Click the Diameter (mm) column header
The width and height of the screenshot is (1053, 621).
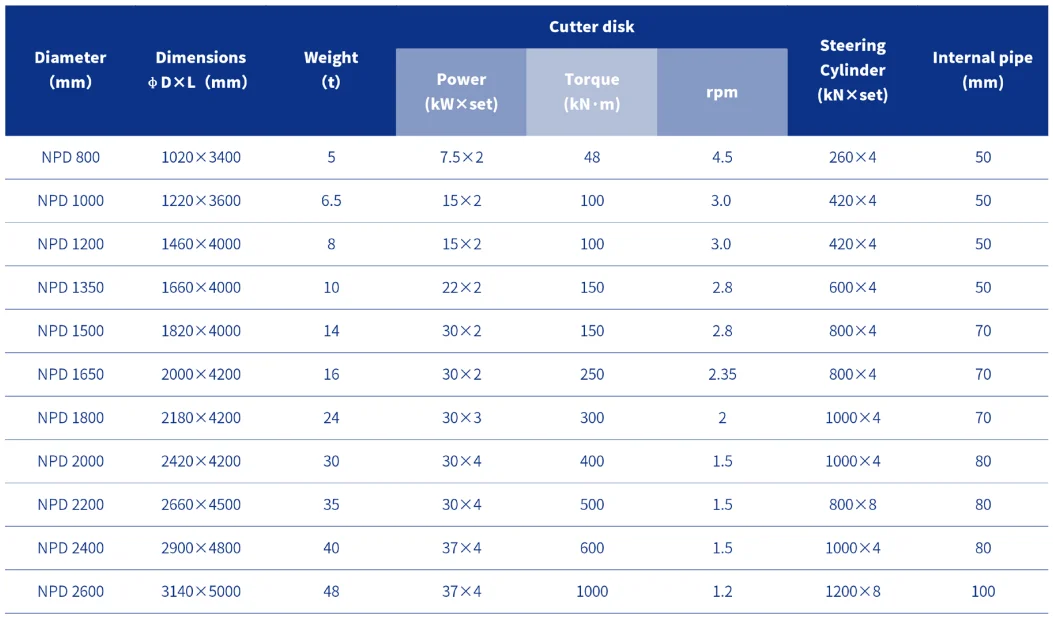click(70, 70)
